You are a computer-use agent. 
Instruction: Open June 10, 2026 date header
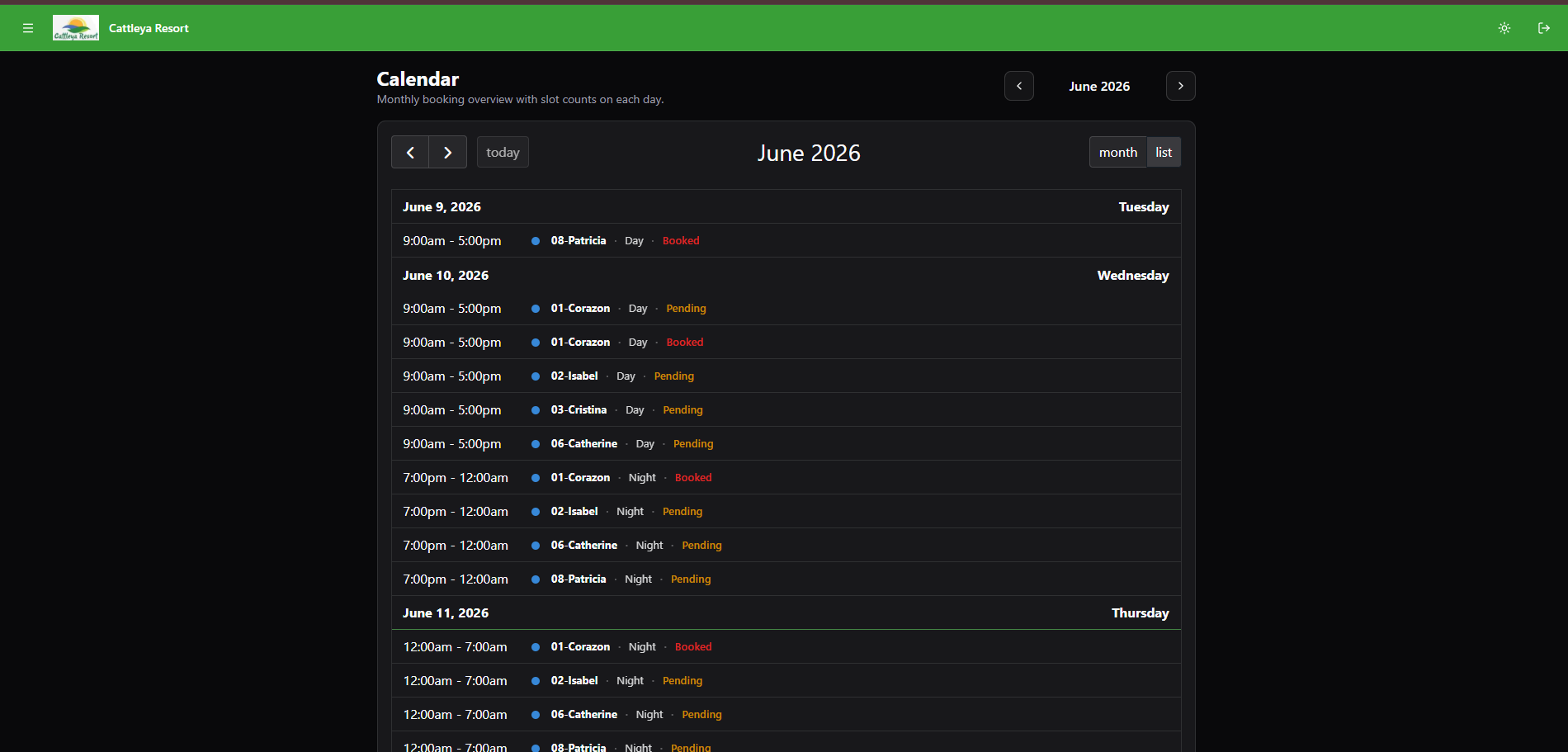pos(446,275)
